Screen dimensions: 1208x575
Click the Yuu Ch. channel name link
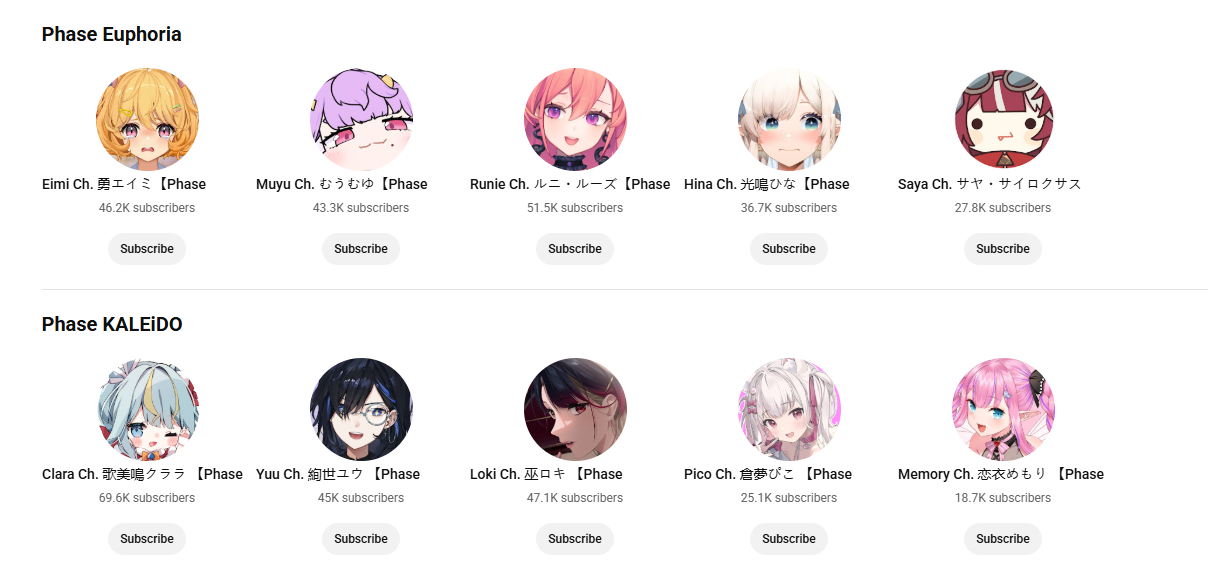point(338,474)
